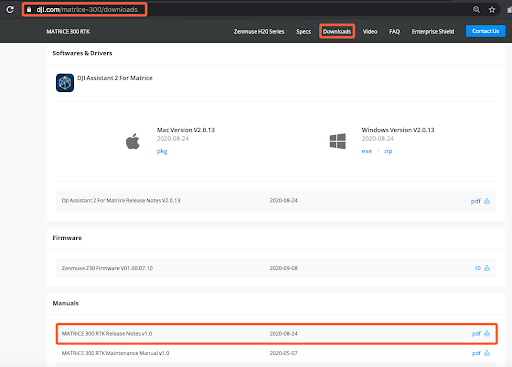Reload the page with the refresh icon
Viewport: 512px width, 367px height.
pyautogui.click(x=10, y=10)
